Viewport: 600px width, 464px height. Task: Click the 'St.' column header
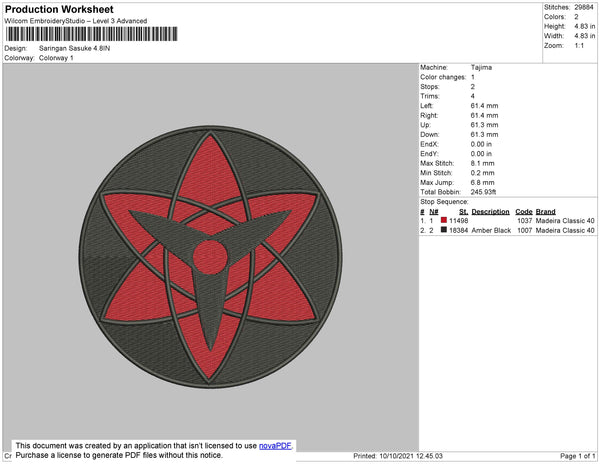(x=463, y=212)
